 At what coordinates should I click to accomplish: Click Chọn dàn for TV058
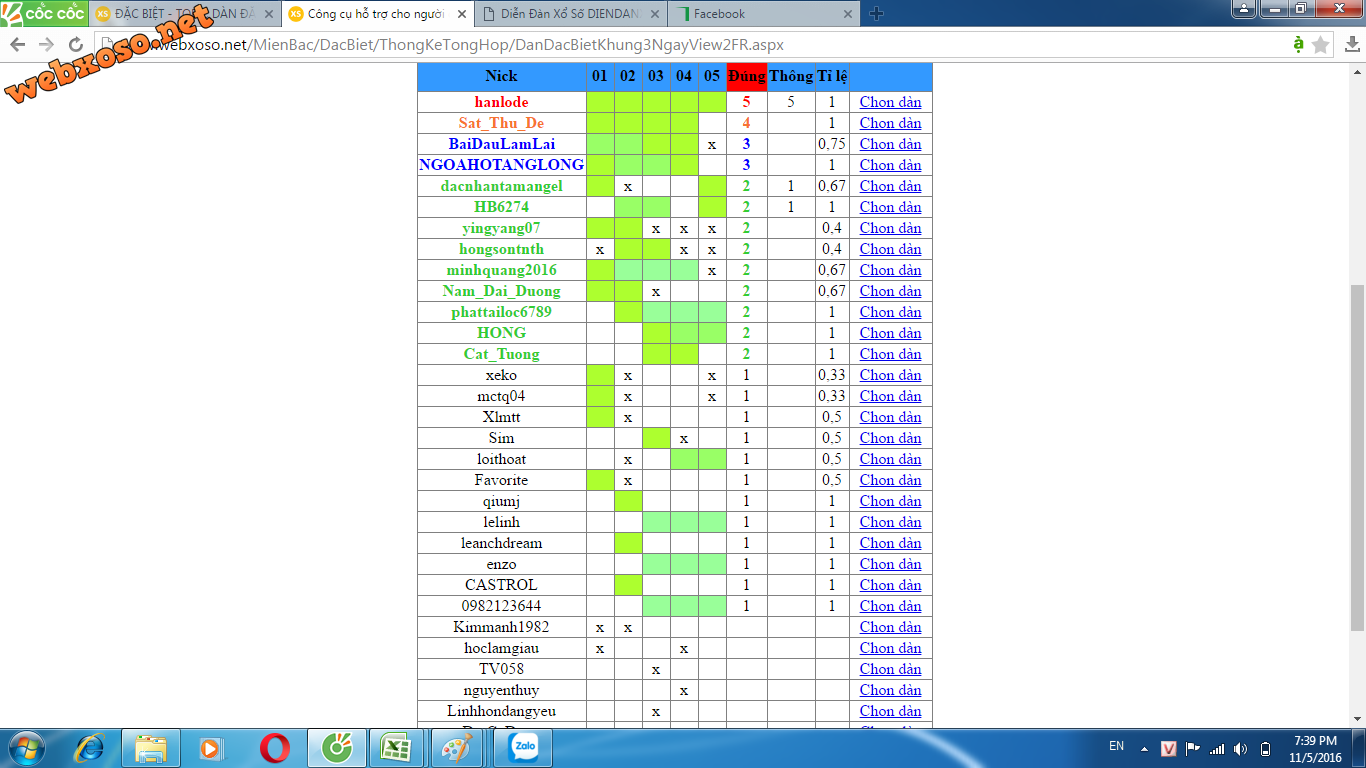pyautogui.click(x=890, y=669)
